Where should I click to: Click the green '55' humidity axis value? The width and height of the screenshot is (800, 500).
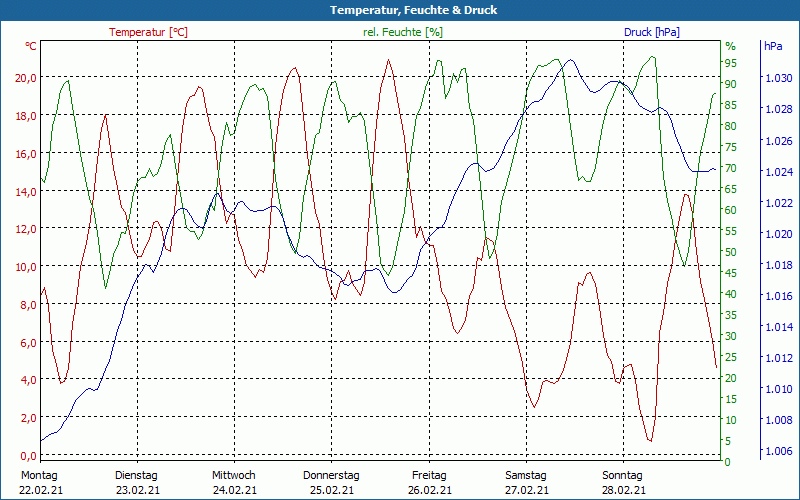(731, 231)
